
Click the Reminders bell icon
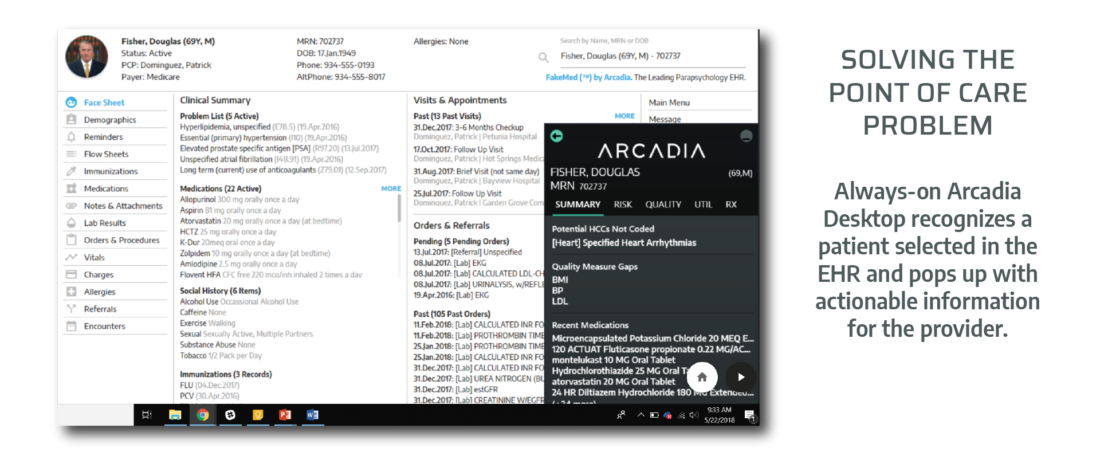pyautogui.click(x=70, y=137)
